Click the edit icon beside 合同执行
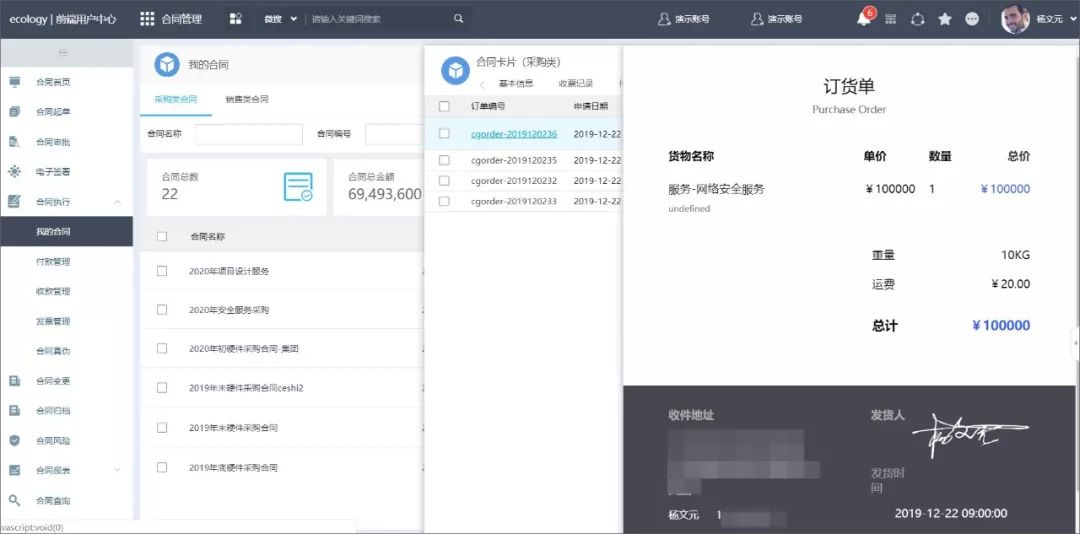 pyautogui.click(x=14, y=201)
